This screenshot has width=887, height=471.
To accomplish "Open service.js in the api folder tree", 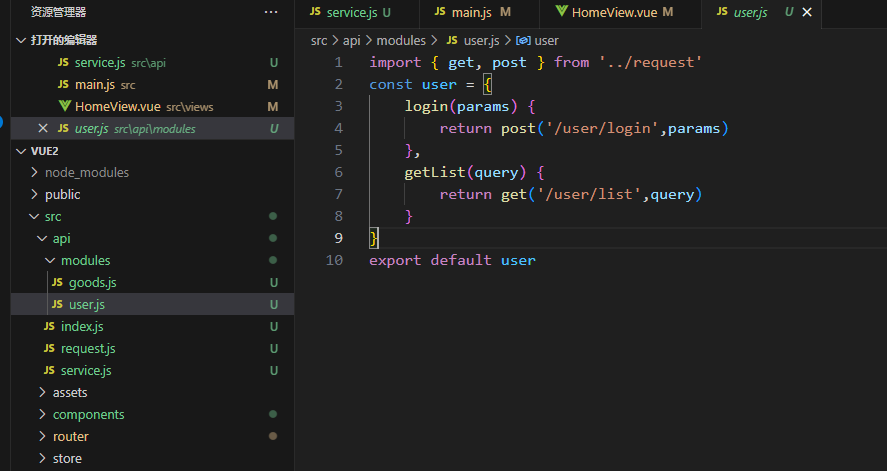I will point(152,370).
